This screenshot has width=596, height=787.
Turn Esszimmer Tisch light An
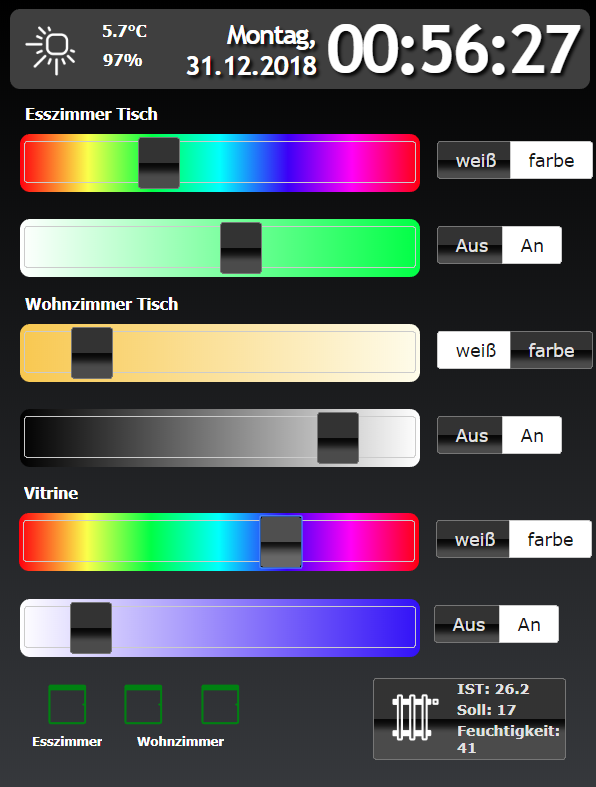click(532, 245)
